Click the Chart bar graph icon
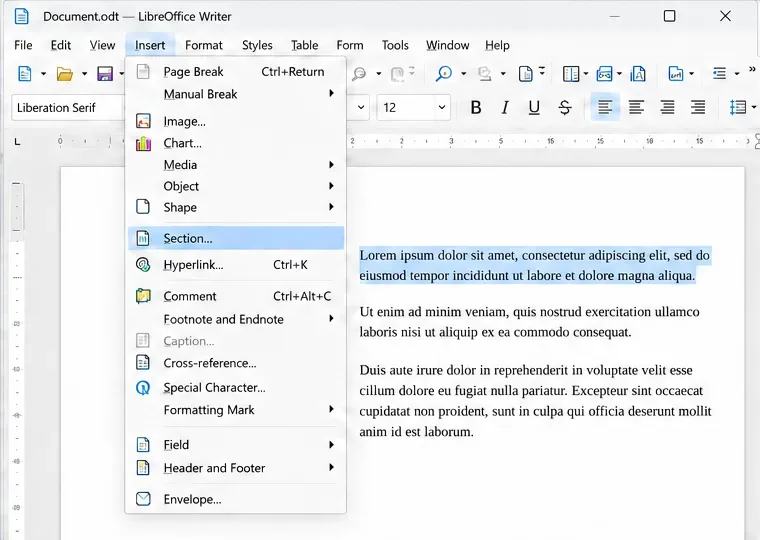This screenshot has height=540, width=760. pos(143,143)
